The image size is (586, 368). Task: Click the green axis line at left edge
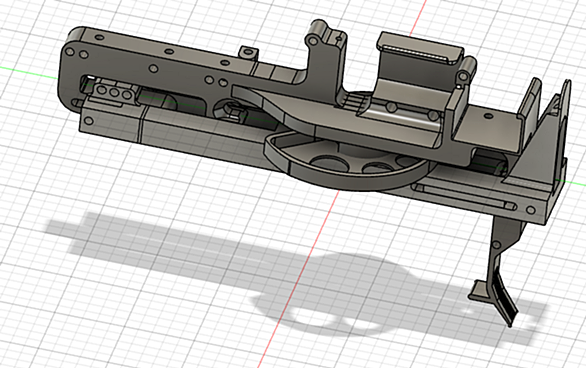click(x=28, y=73)
